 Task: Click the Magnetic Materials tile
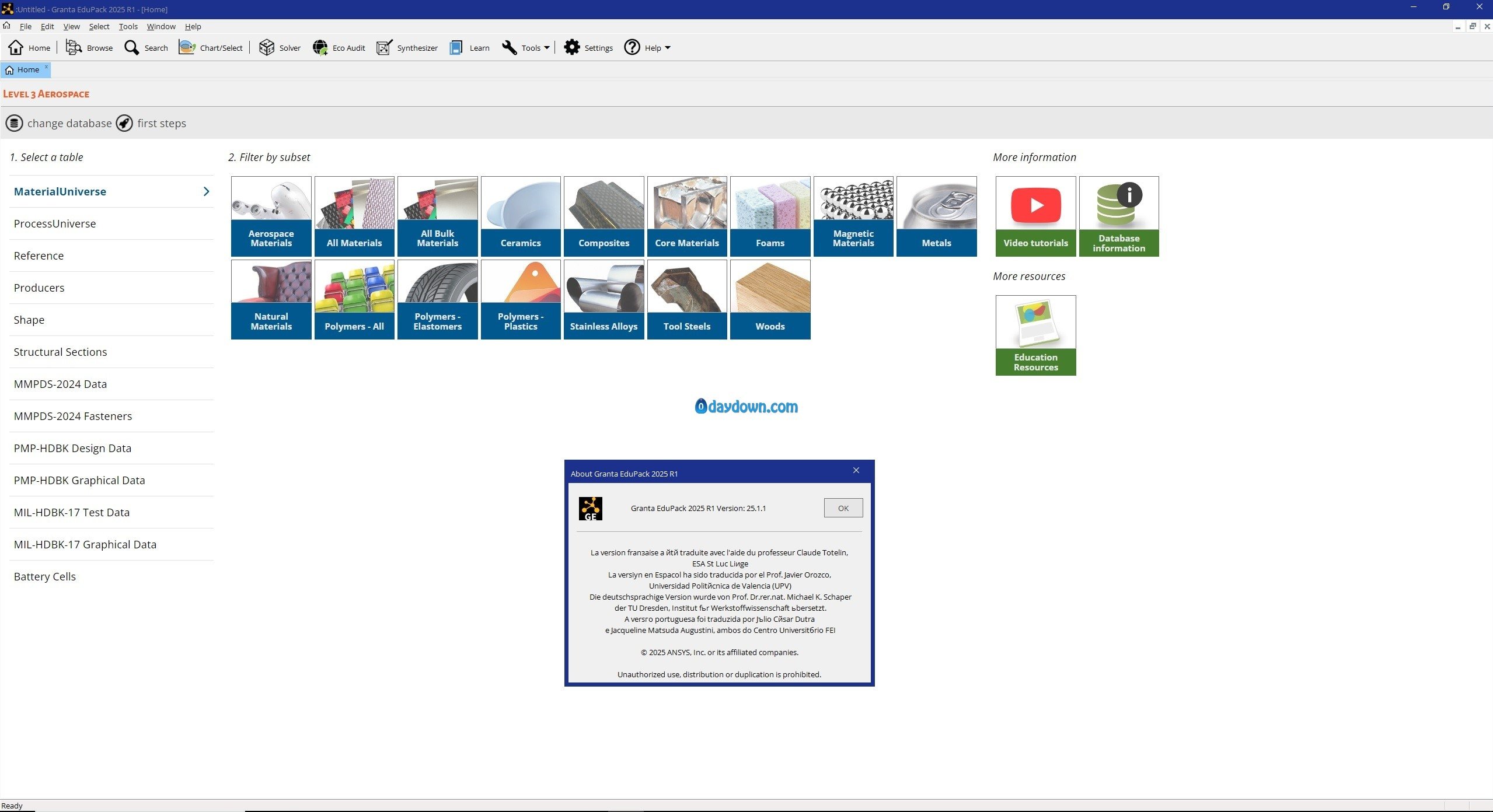click(x=853, y=216)
